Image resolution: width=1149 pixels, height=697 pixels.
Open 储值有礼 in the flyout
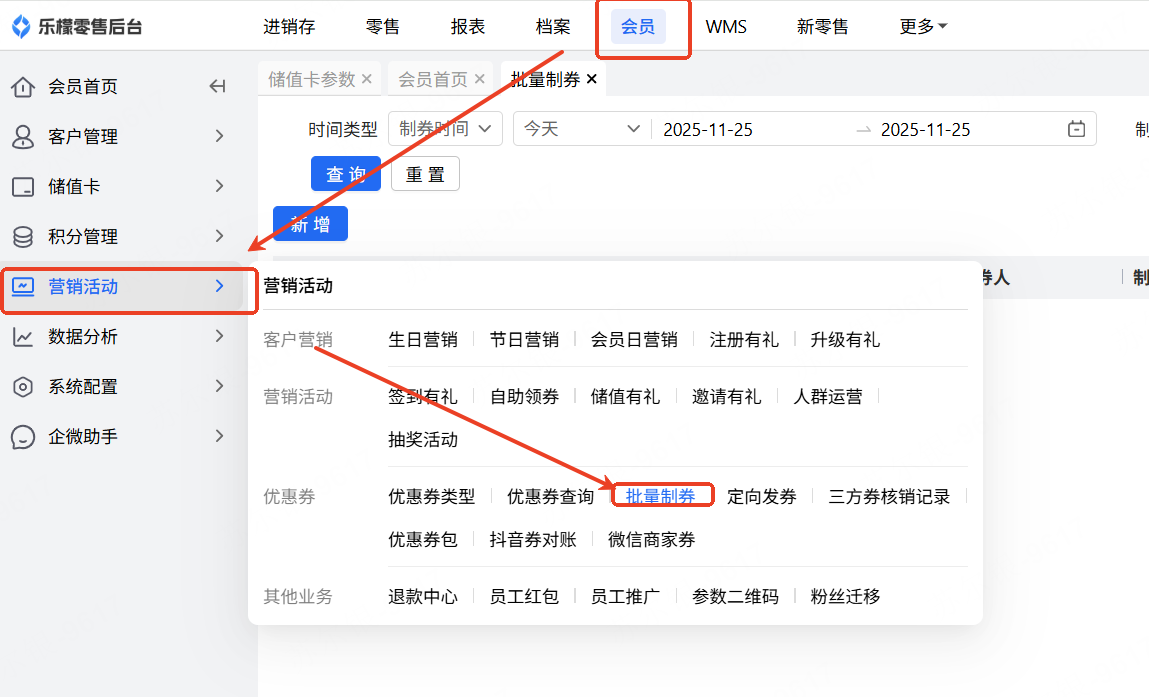pos(625,397)
